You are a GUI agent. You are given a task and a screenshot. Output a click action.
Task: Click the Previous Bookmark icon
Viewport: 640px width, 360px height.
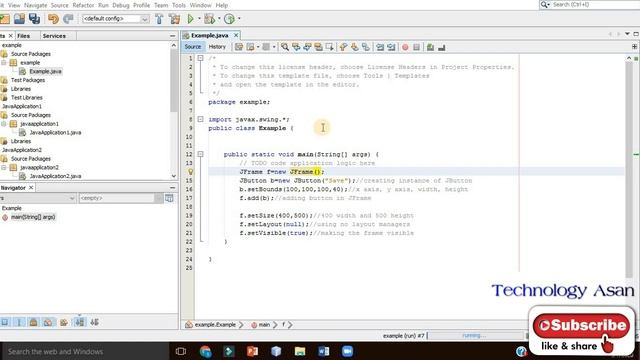[343, 47]
